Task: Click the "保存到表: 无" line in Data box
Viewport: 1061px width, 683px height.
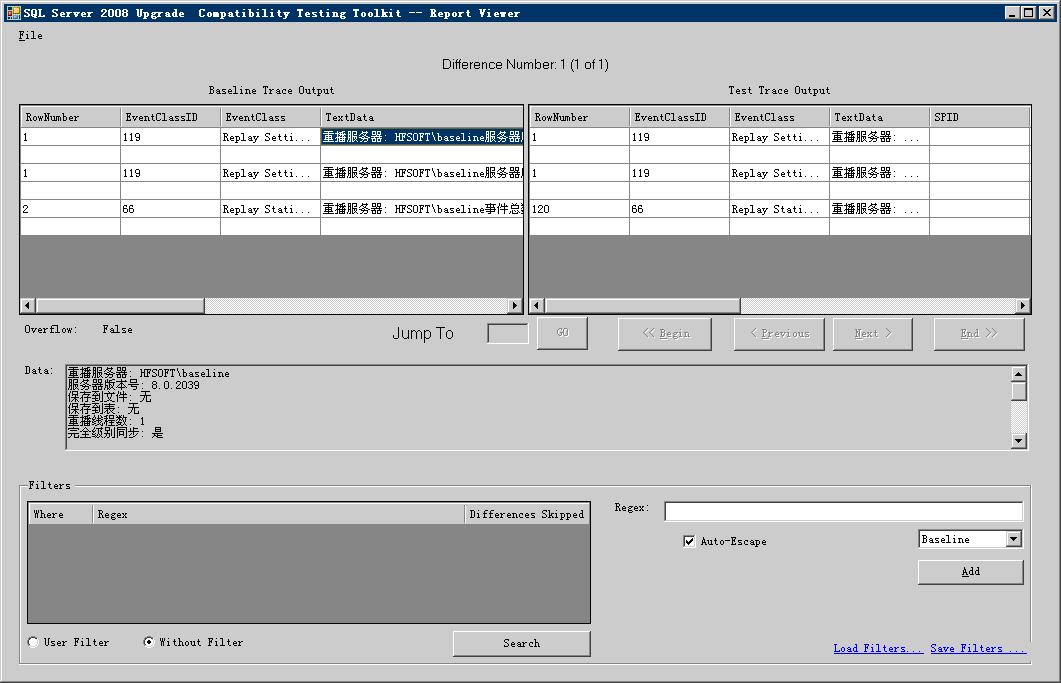Action: 103,409
